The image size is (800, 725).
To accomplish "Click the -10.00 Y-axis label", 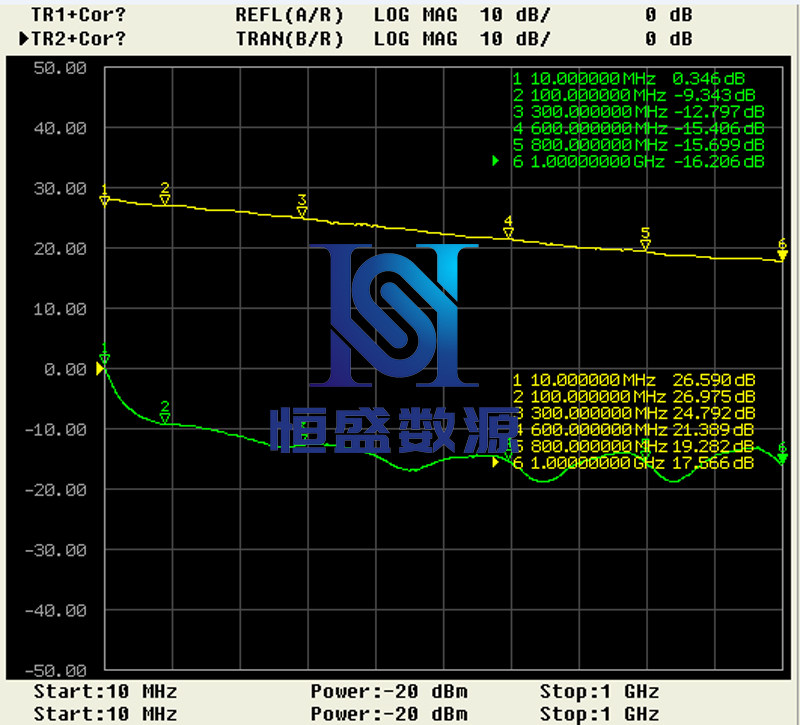I will [x=56, y=430].
